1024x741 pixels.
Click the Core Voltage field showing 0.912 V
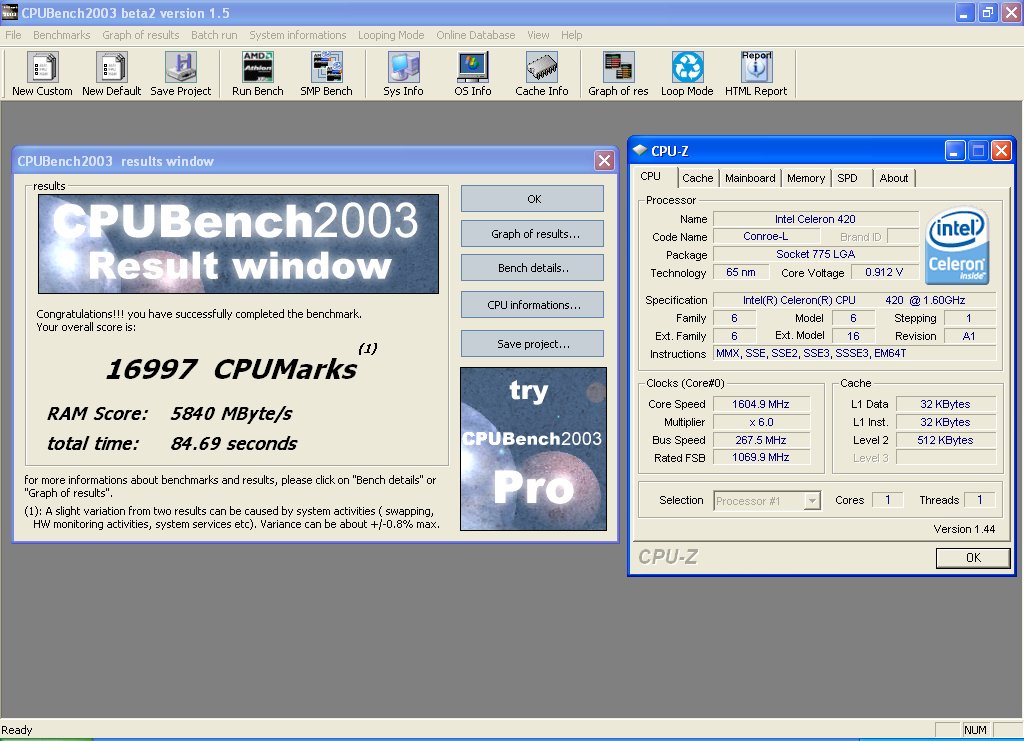(x=884, y=272)
